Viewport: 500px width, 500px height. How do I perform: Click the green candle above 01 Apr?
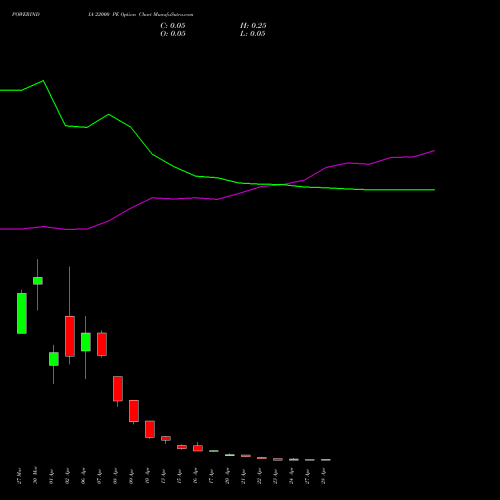point(54,359)
